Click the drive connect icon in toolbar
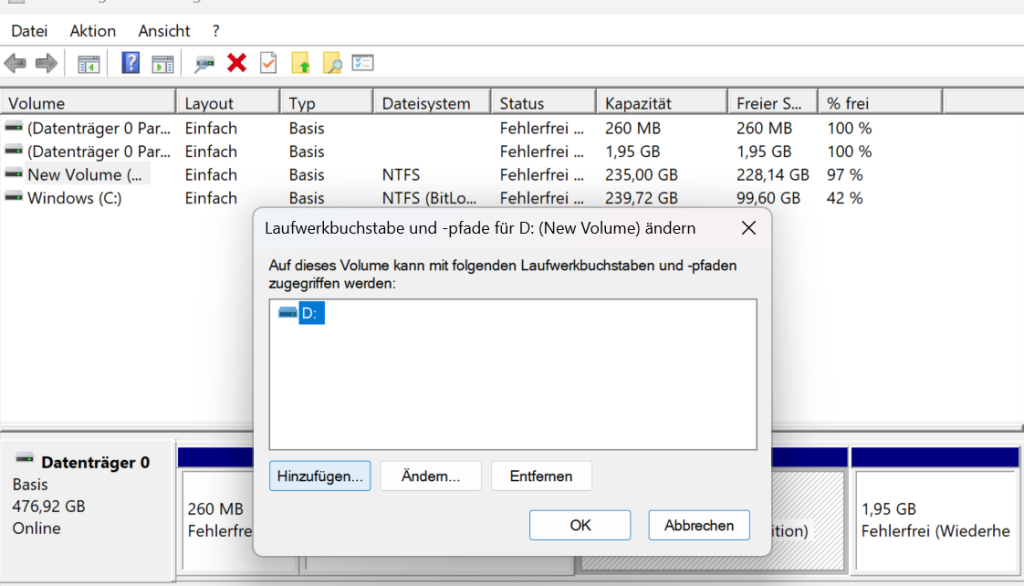1024x586 pixels. pos(204,64)
